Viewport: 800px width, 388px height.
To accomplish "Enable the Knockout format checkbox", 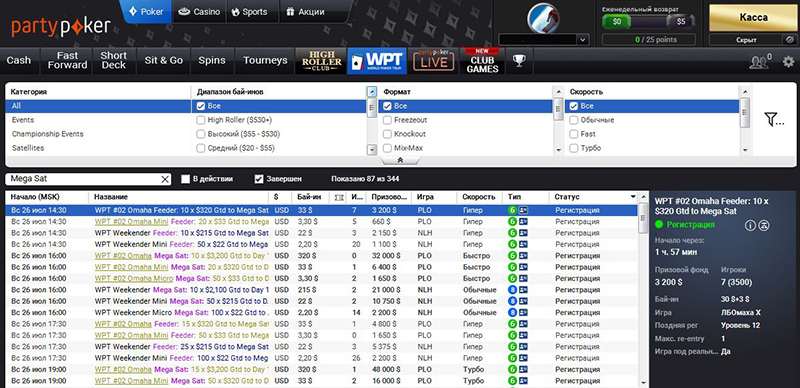I will click(x=387, y=134).
